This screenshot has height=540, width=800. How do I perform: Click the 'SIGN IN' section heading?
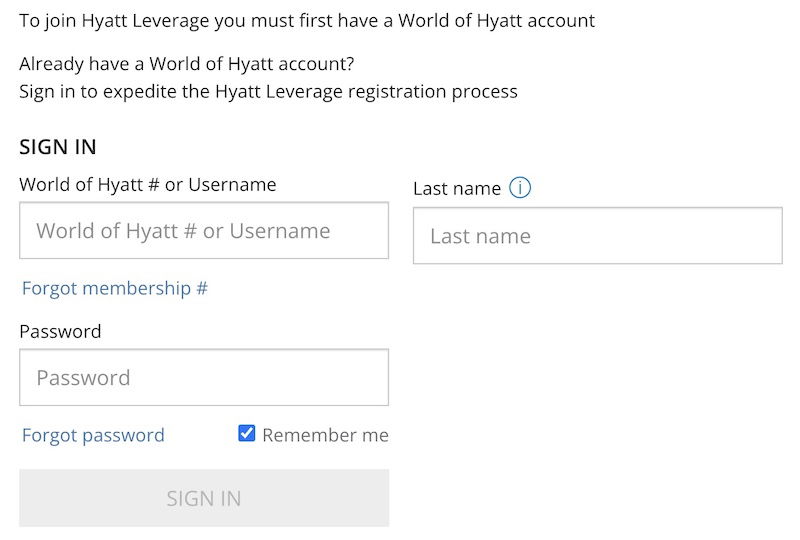58,147
